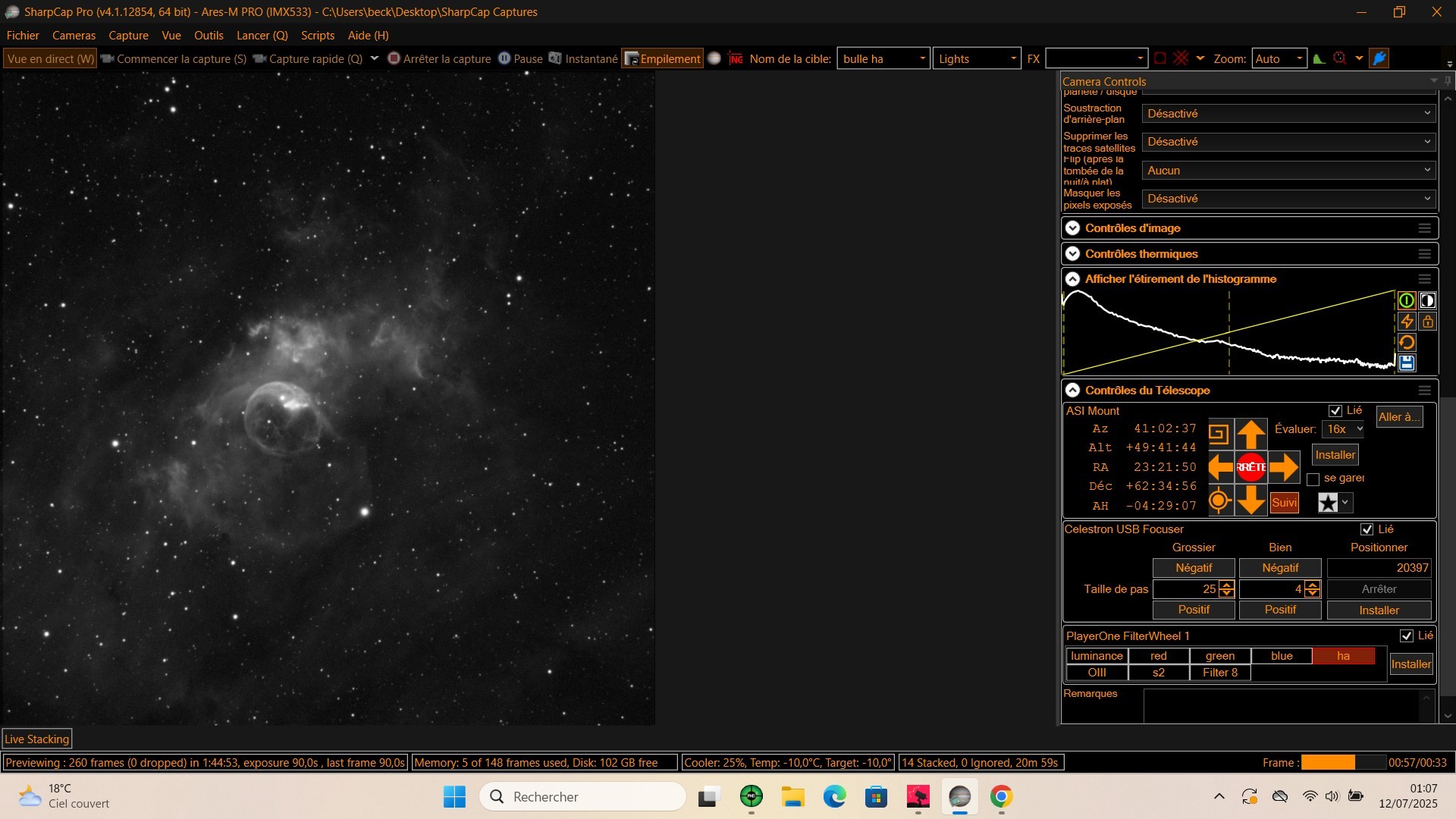Click the sphere icon next to Empilement
Screen dimensions: 1456x819
714,58
